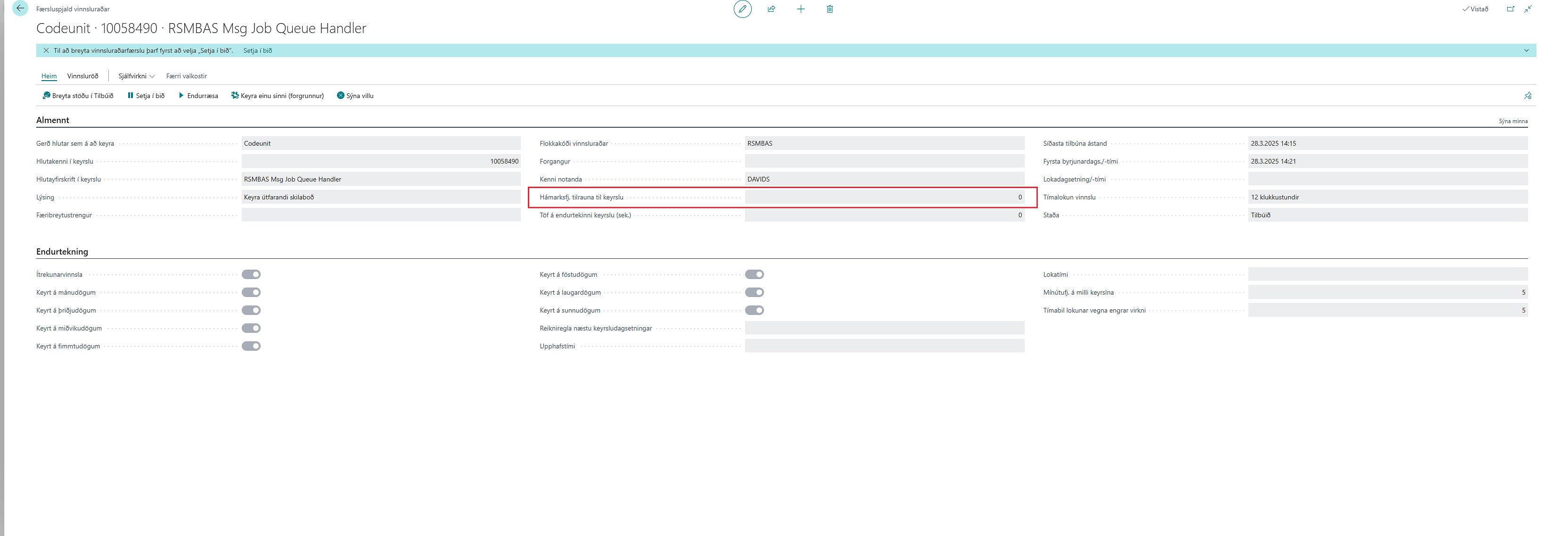Open page in new window icon
Screen dimensions: 1568x536
[x=1510, y=9]
